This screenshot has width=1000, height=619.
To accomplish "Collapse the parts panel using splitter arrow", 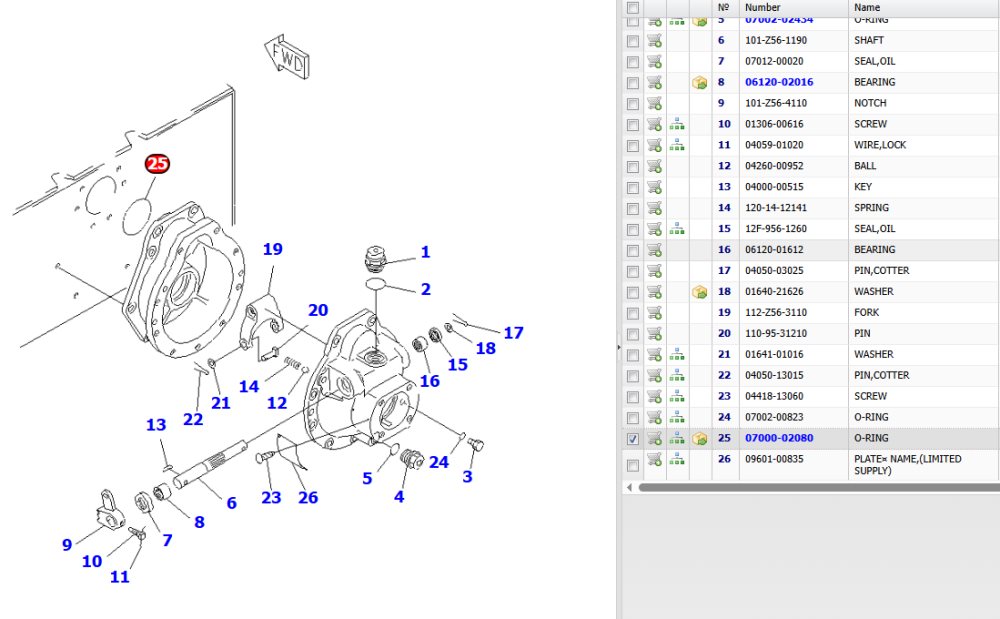I will pyautogui.click(x=619, y=347).
